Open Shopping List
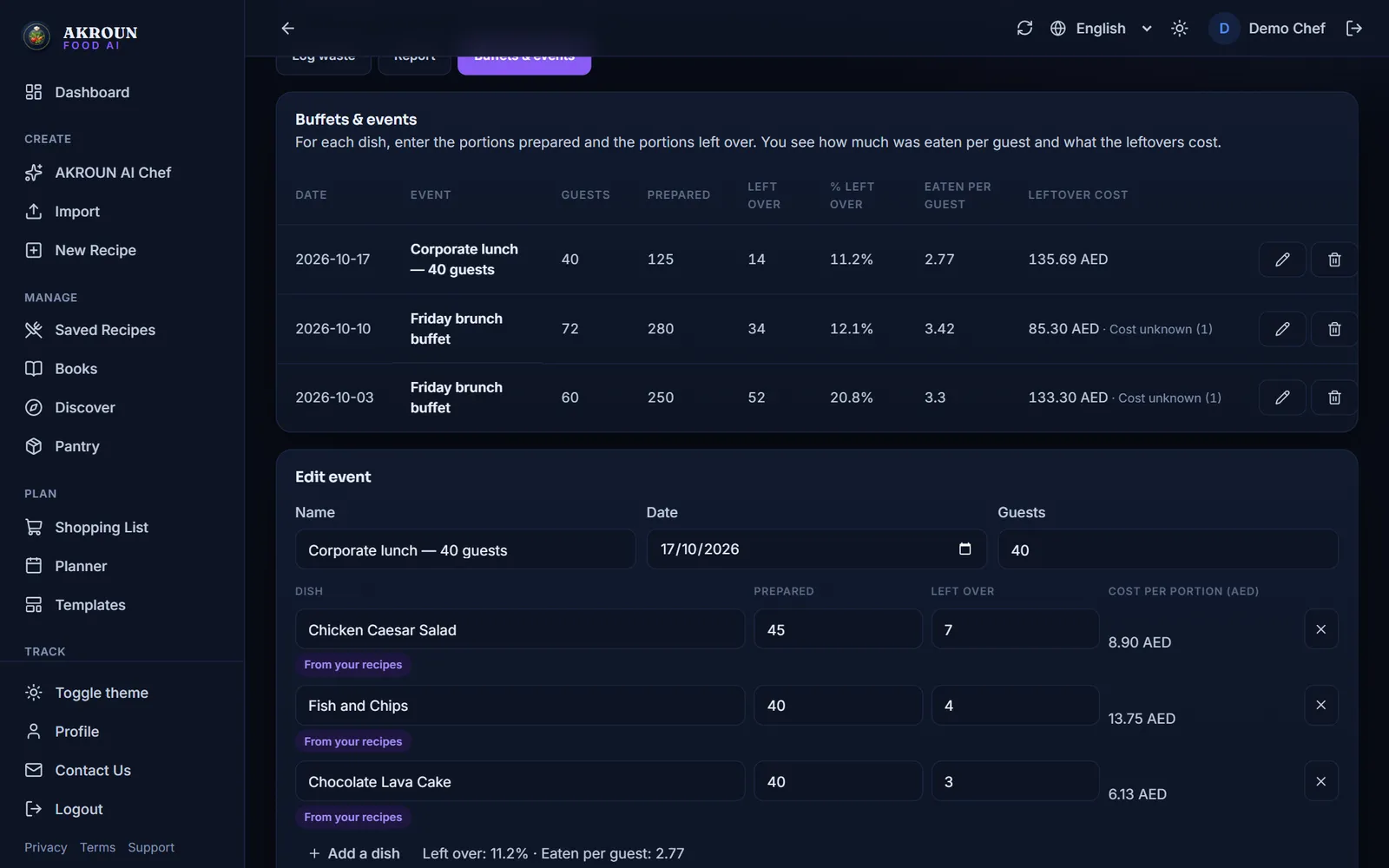The width and height of the screenshot is (1389, 868). (122, 528)
